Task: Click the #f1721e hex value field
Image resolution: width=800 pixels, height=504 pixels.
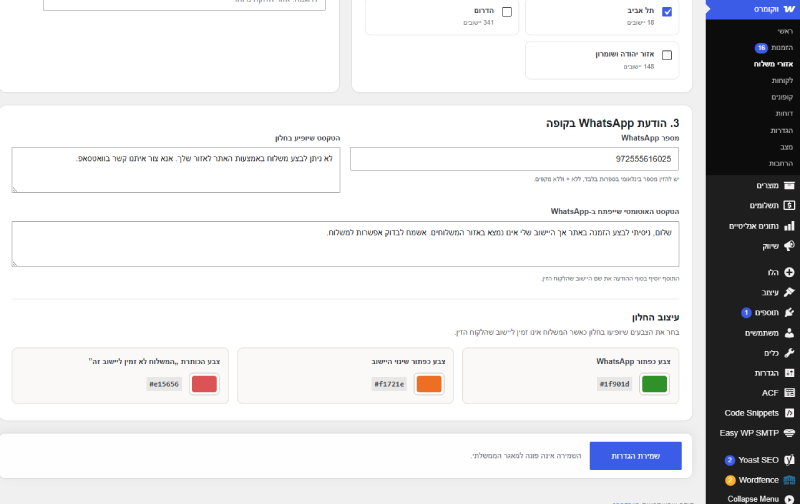Action: [389, 384]
